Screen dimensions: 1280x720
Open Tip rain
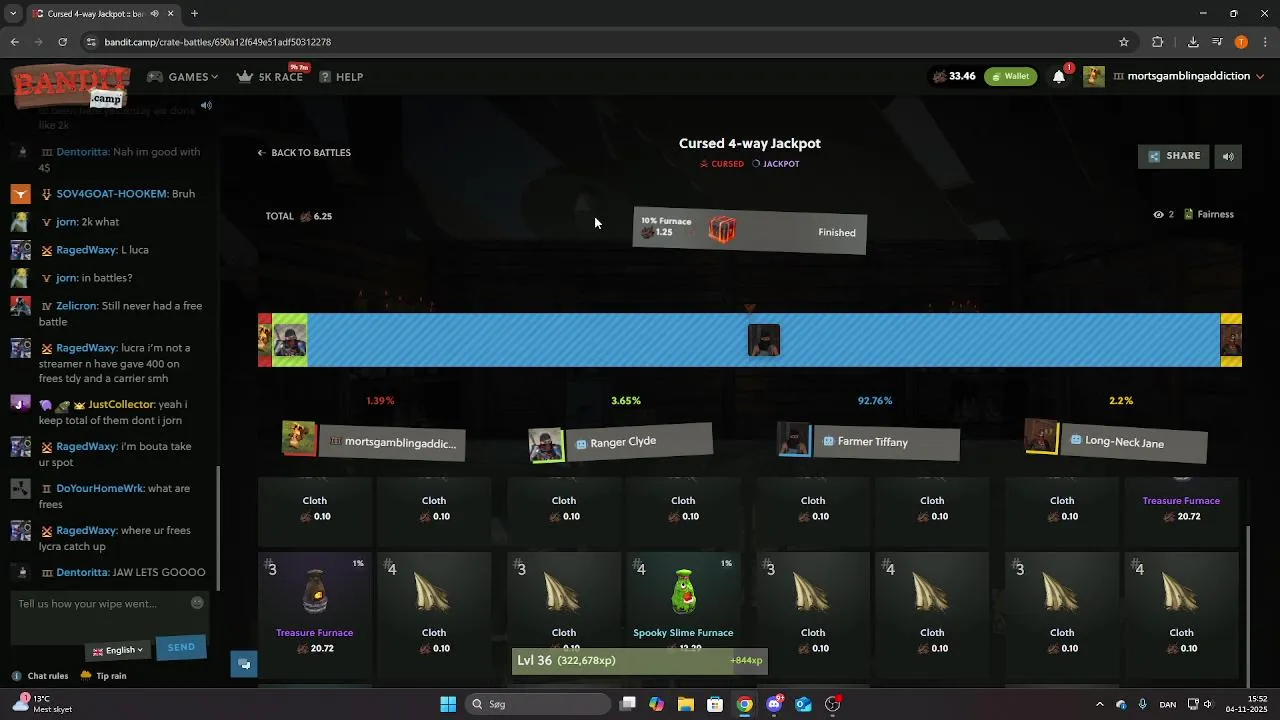tap(104, 676)
